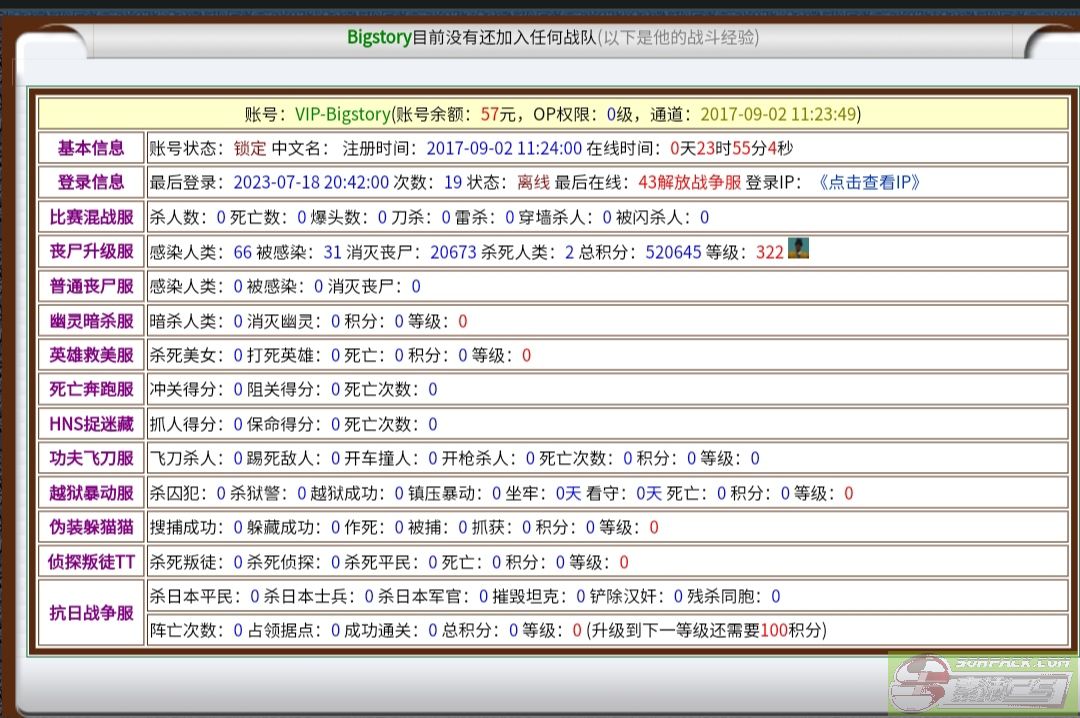Click the green Bigstory username in the header
The width and height of the screenshot is (1080, 718).
tap(378, 38)
